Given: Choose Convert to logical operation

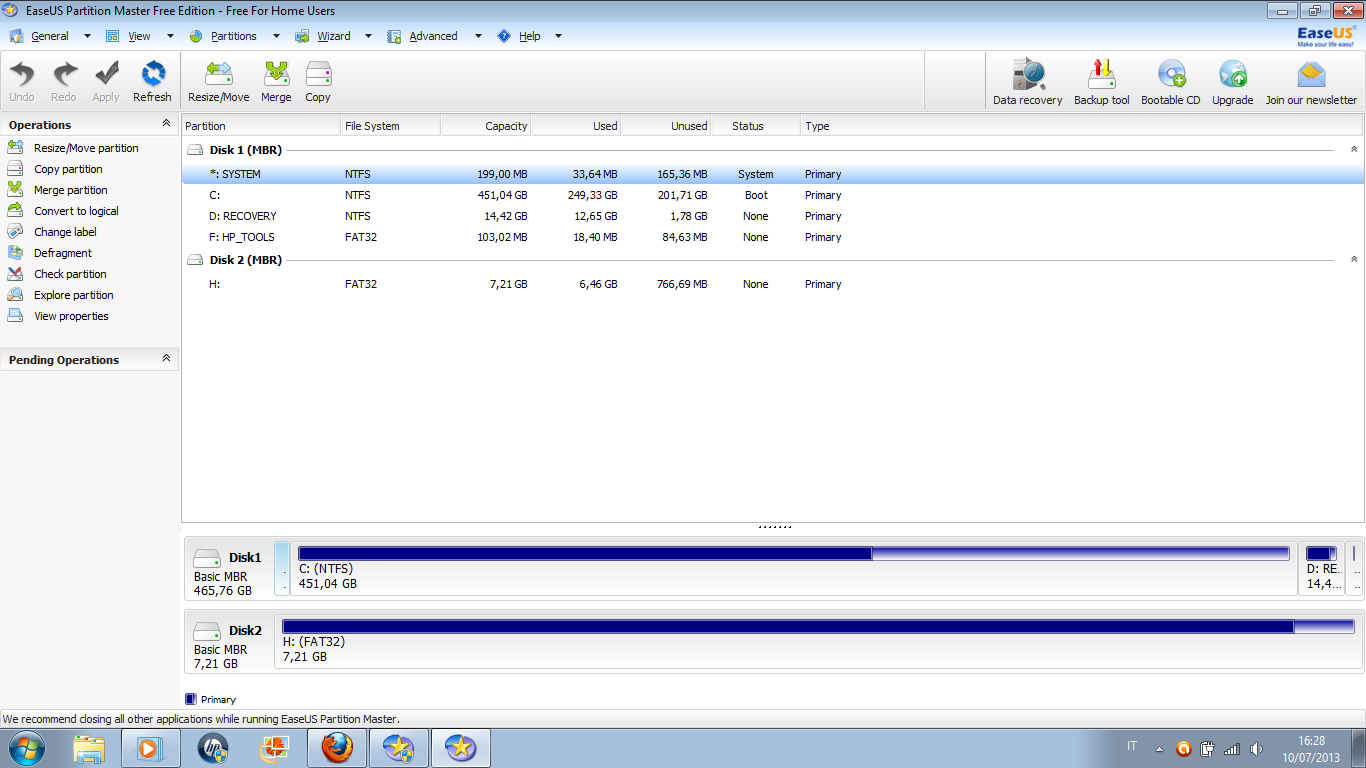Looking at the screenshot, I should point(76,211).
